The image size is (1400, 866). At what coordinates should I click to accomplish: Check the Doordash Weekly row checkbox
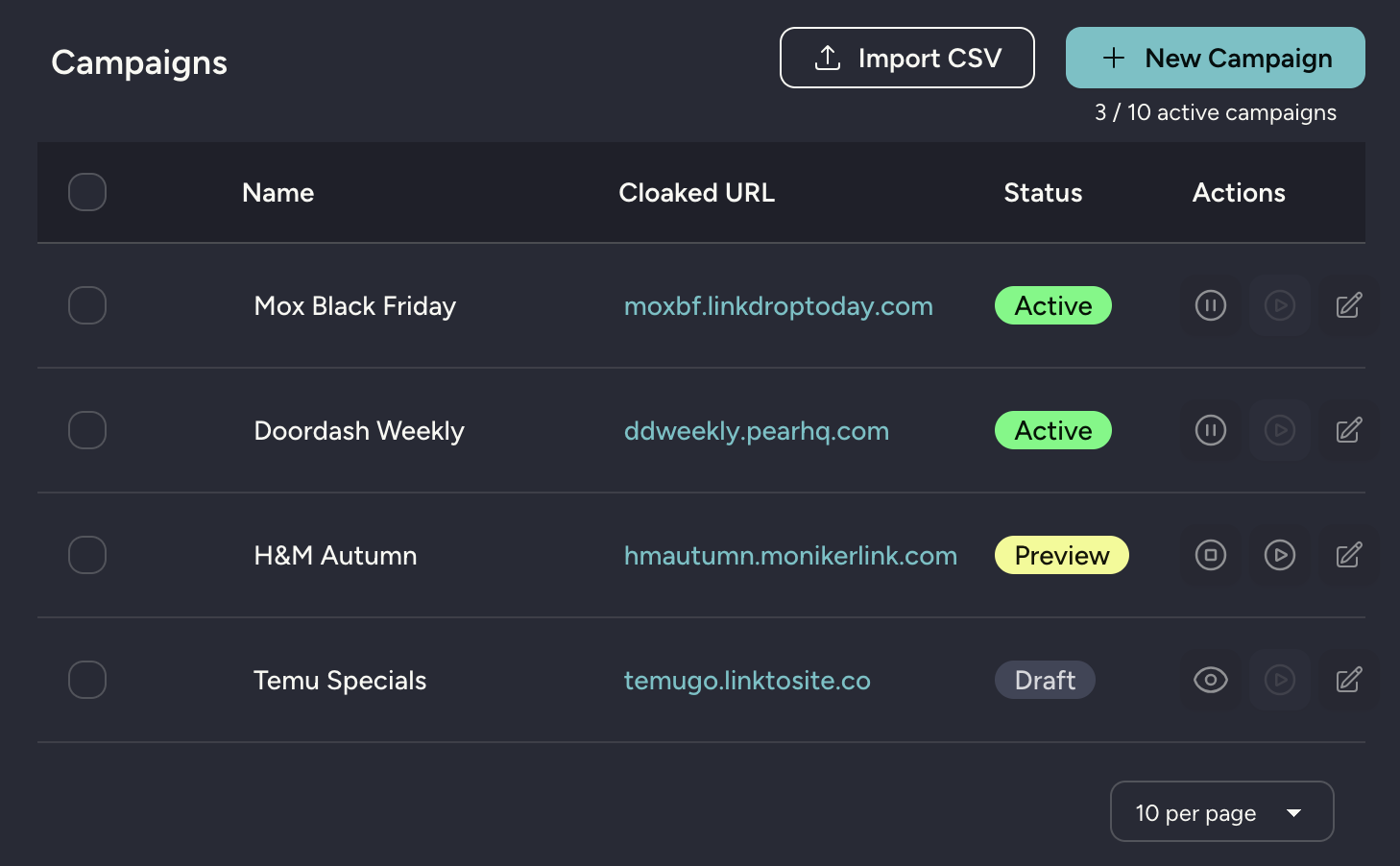click(86, 430)
